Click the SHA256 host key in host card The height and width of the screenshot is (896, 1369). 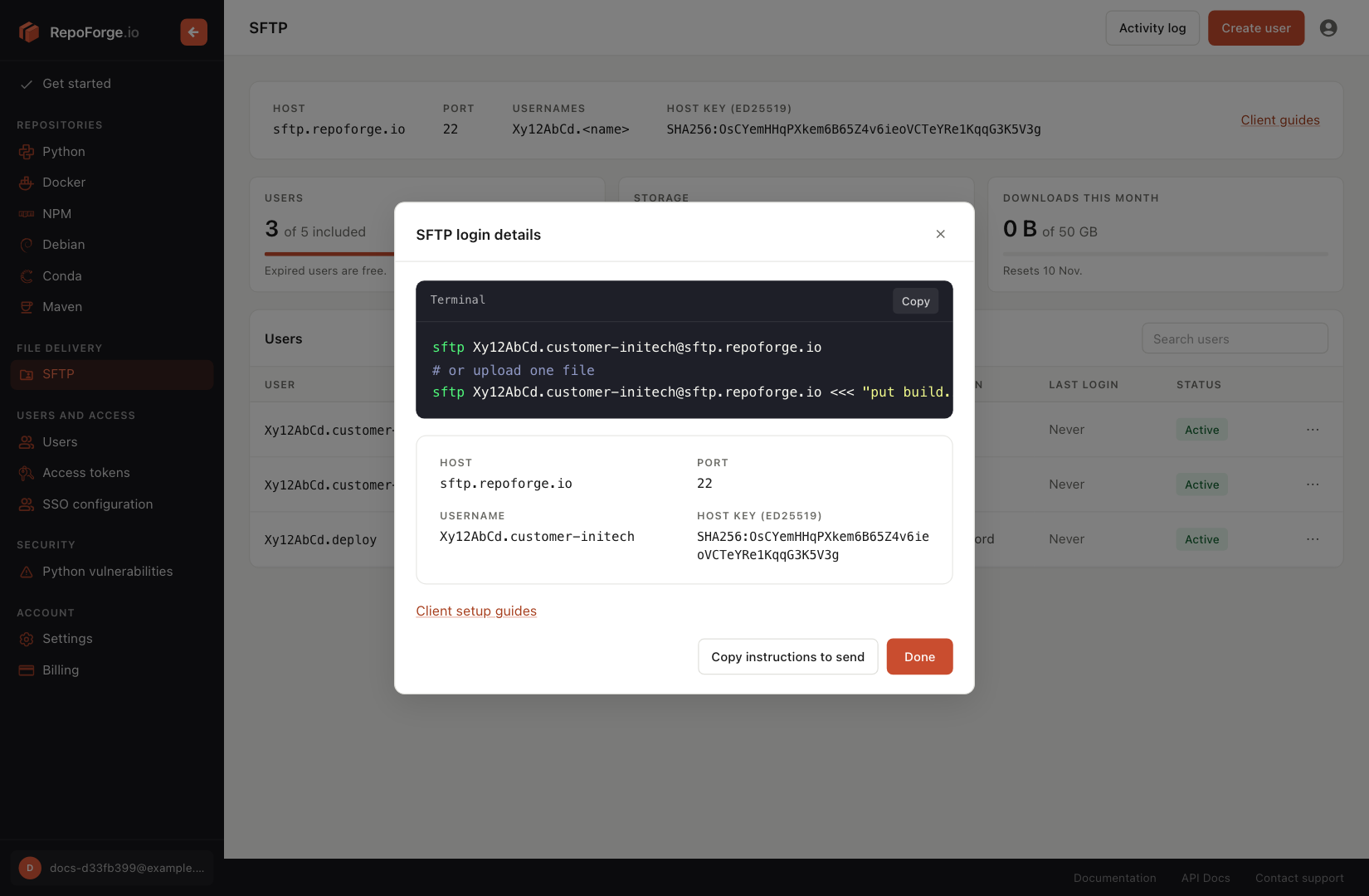click(854, 129)
